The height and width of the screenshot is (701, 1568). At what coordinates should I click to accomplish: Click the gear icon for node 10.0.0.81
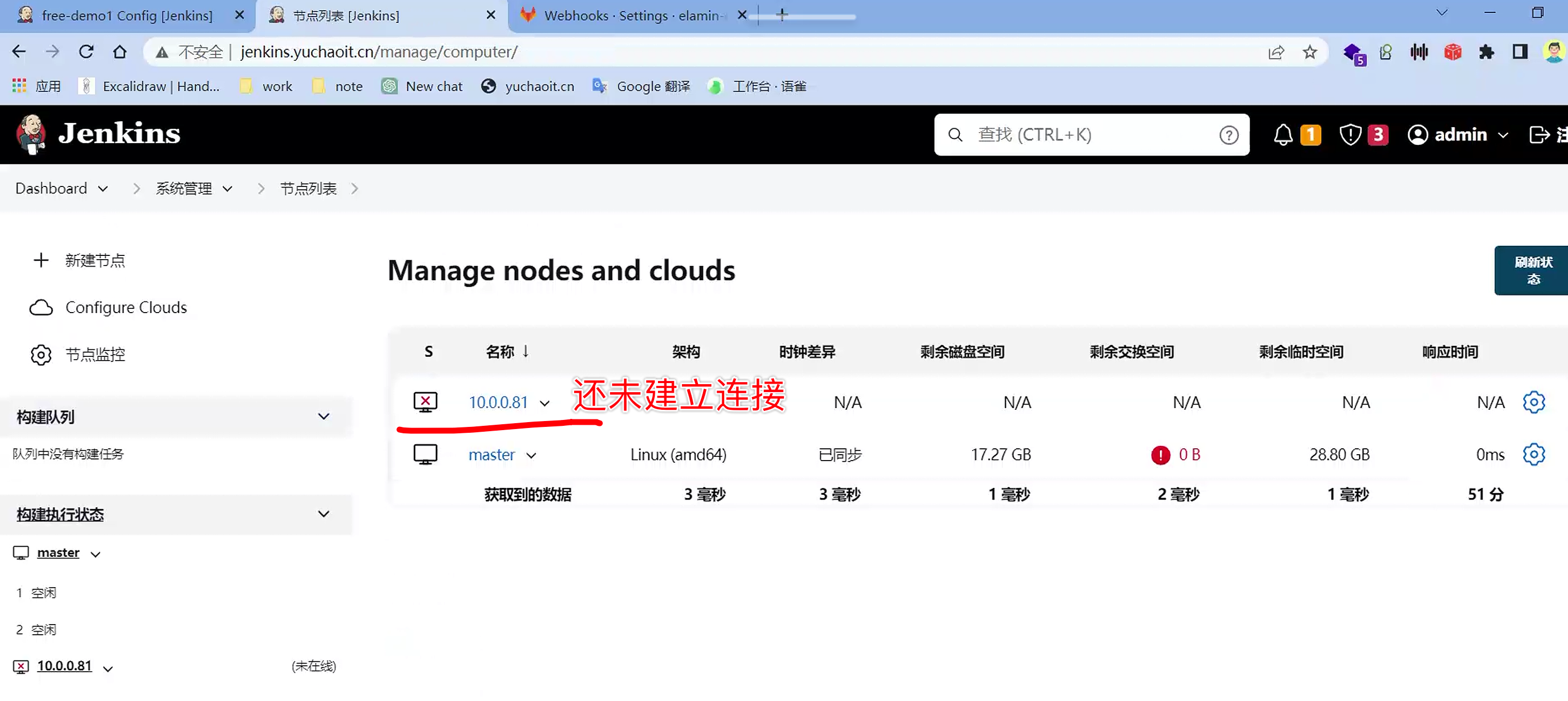(x=1533, y=402)
